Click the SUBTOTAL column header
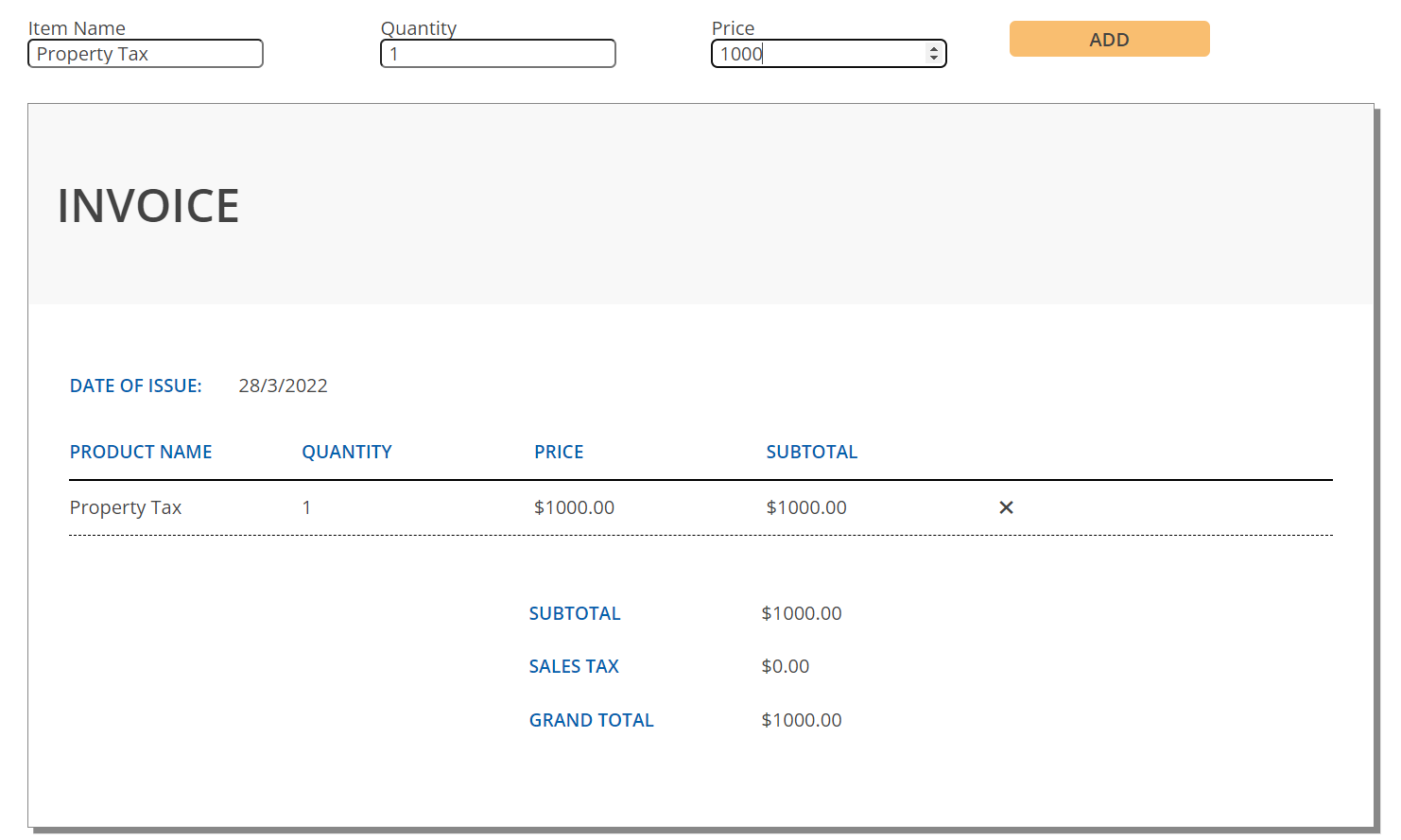The height and width of the screenshot is (840, 1401). pyautogui.click(x=812, y=452)
